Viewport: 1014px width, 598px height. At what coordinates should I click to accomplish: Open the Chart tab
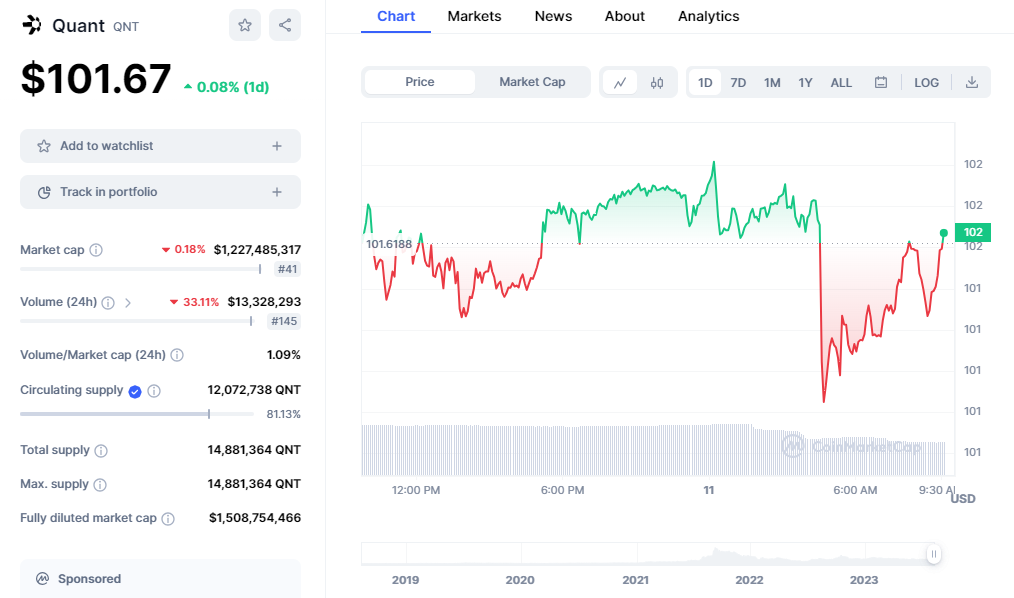click(x=396, y=16)
